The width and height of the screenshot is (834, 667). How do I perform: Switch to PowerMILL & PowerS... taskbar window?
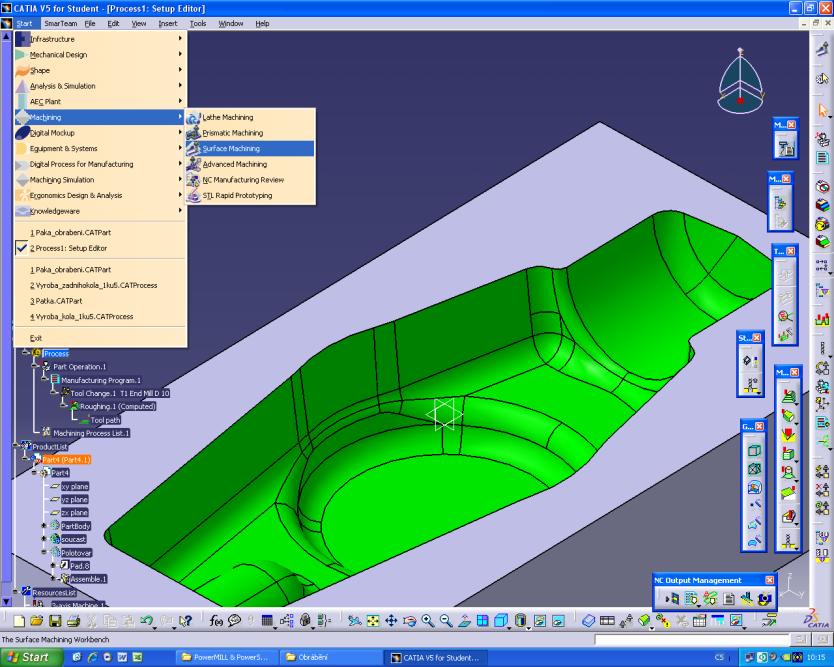click(x=227, y=657)
